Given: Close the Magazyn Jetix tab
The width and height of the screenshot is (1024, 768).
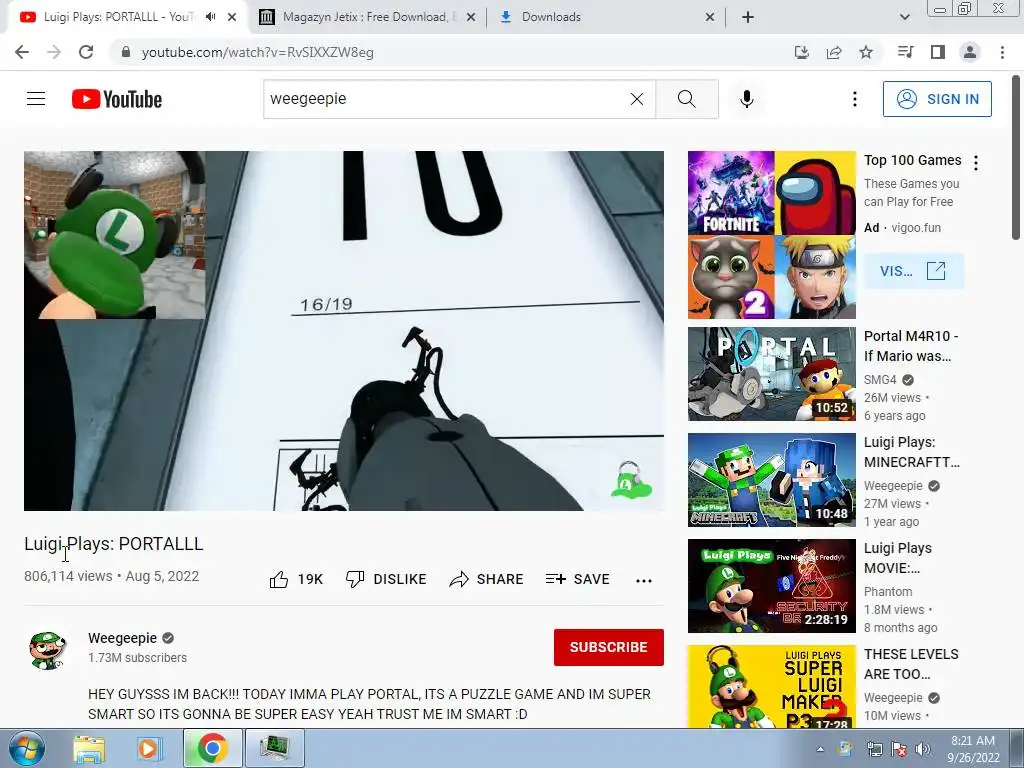Looking at the screenshot, I should (x=471, y=17).
